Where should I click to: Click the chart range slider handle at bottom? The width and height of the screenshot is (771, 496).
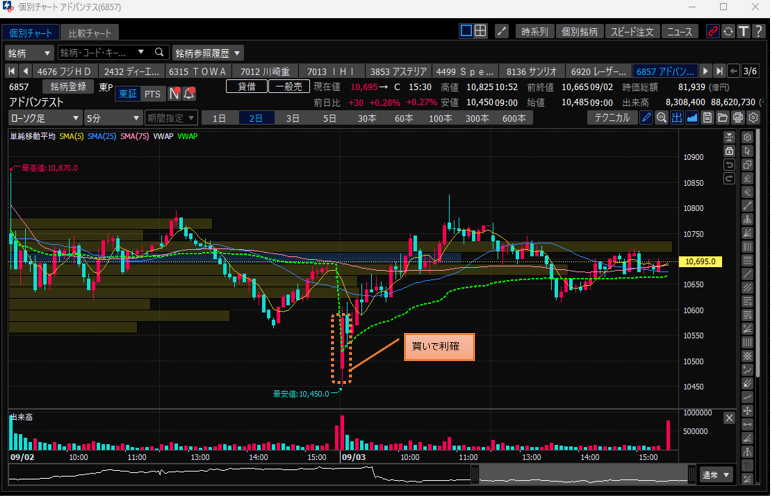[475, 474]
